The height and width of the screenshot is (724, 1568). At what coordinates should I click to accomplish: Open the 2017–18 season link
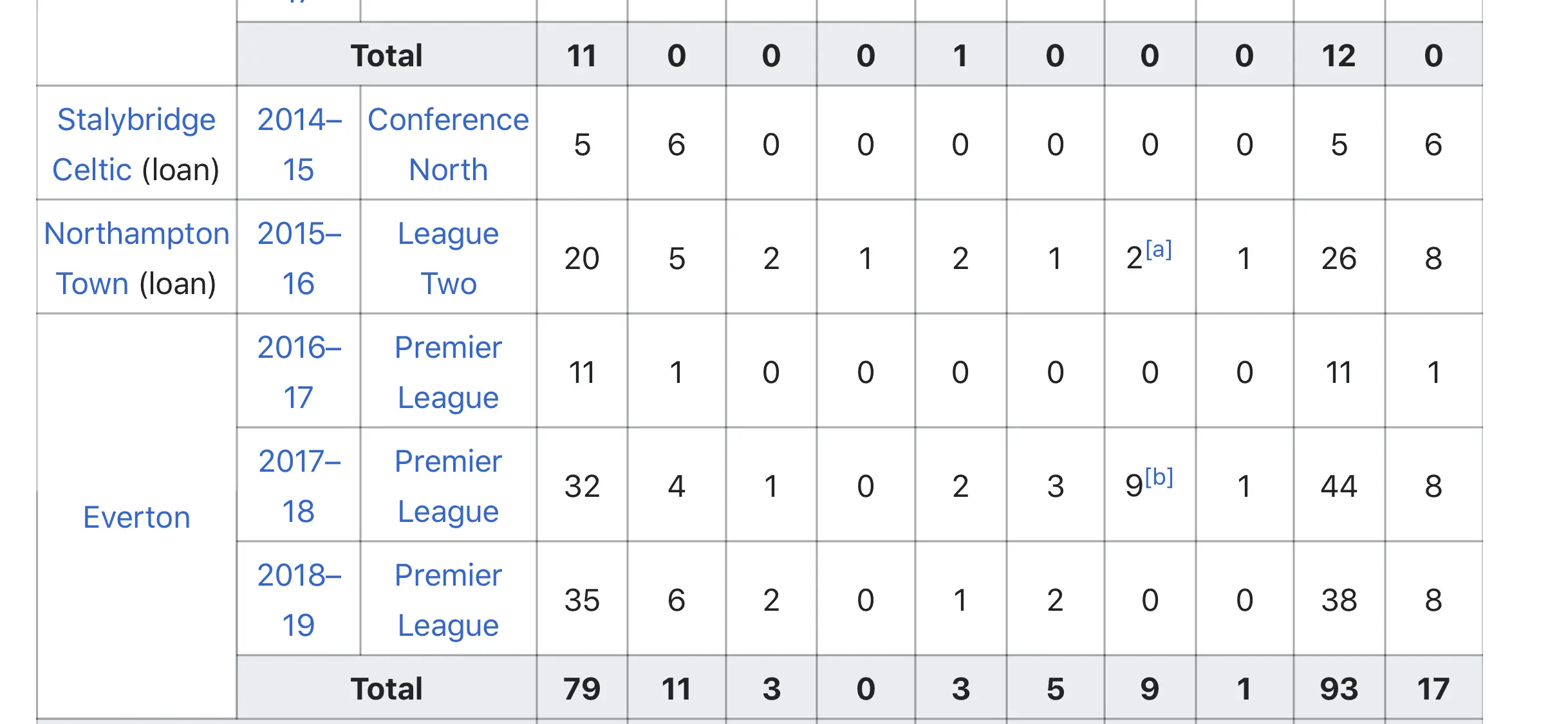pyautogui.click(x=299, y=486)
